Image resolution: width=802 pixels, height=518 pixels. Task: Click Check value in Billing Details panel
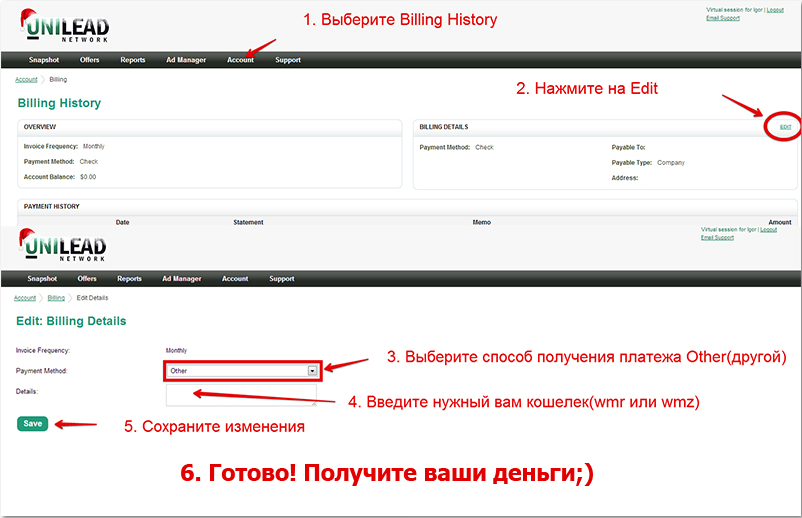[x=484, y=147]
